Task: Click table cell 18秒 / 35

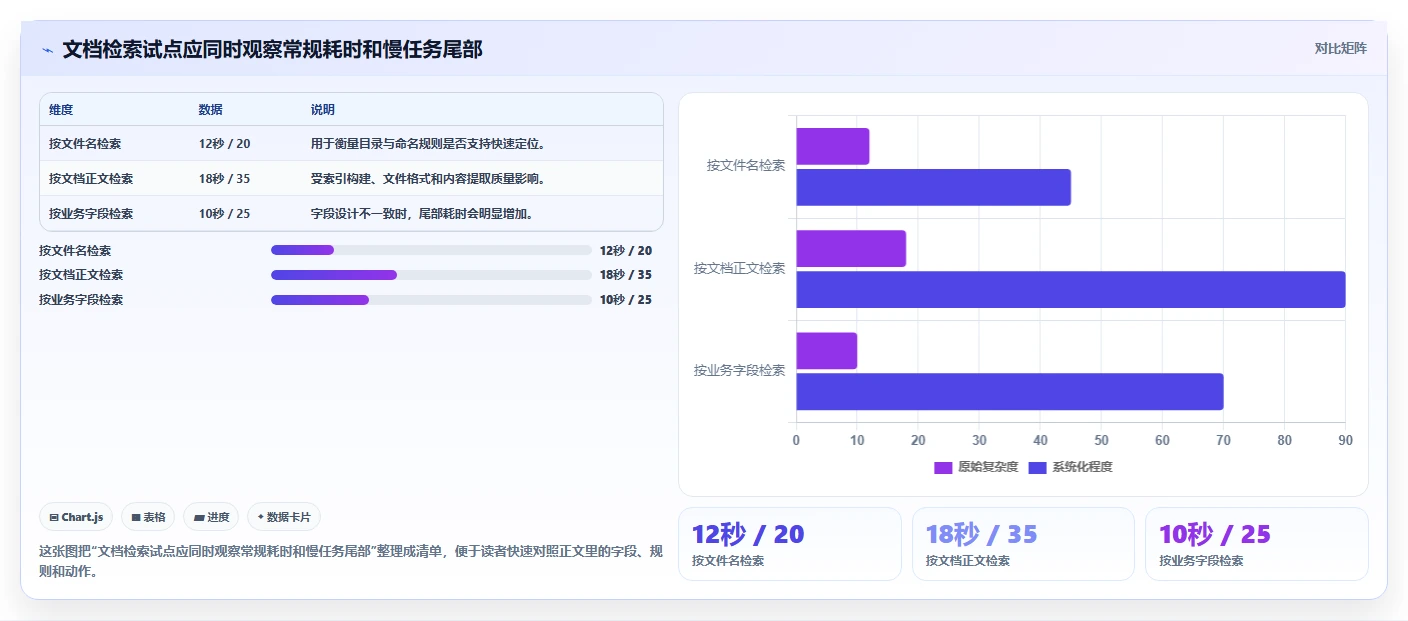Action: pyautogui.click(x=225, y=179)
